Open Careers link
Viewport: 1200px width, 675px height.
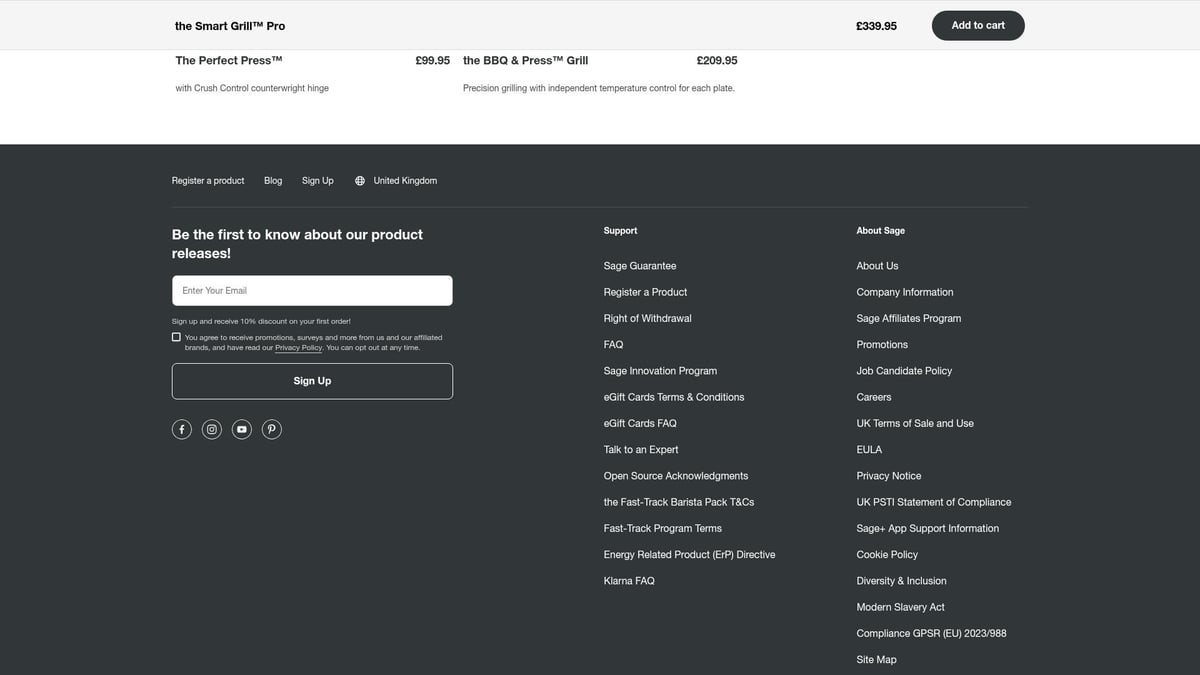coord(874,397)
